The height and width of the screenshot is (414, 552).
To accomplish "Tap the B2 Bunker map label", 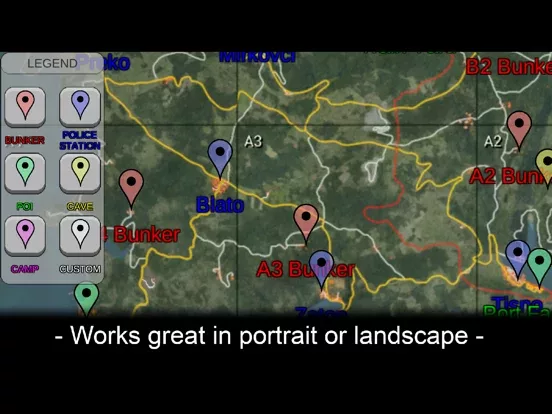I will point(509,67).
